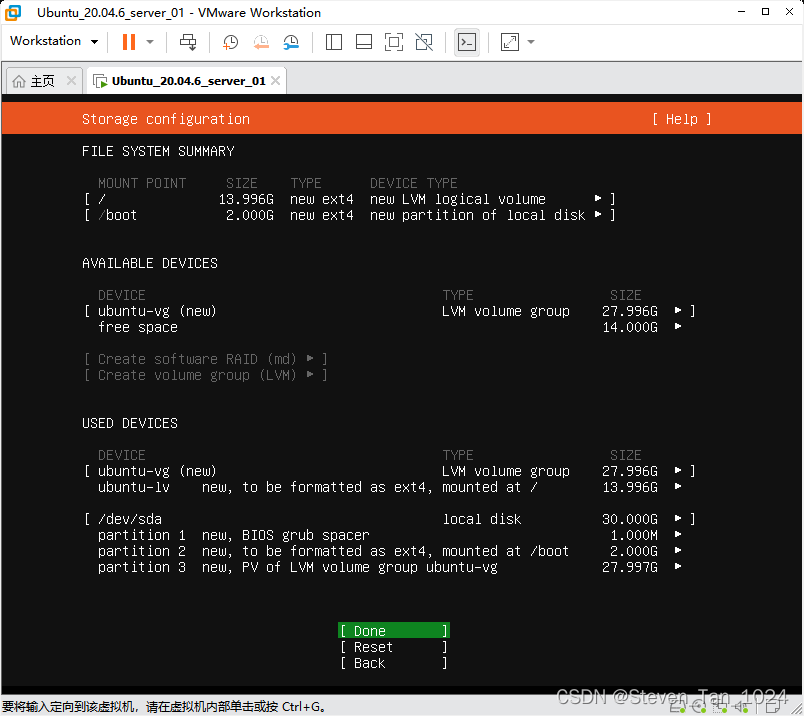Viewport: 804px width, 716px height.
Task: Show or hide the library sidebar panel
Action: tap(334, 42)
